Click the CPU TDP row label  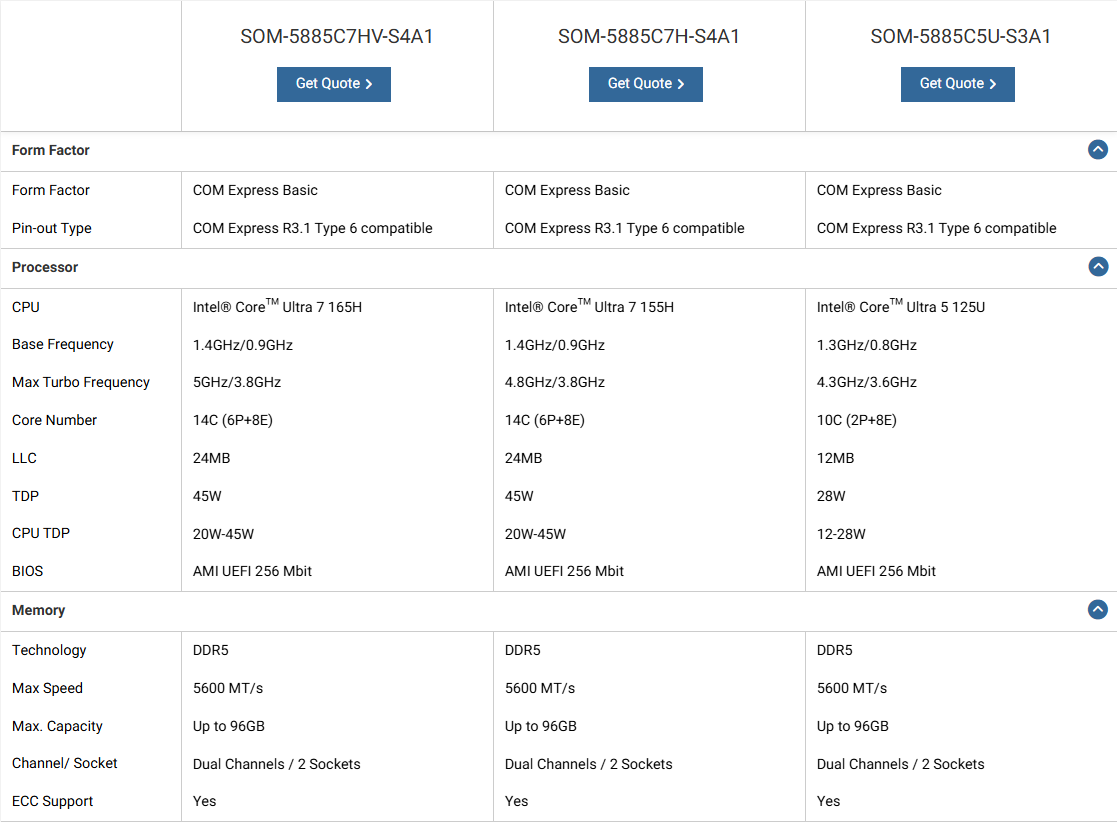41,533
